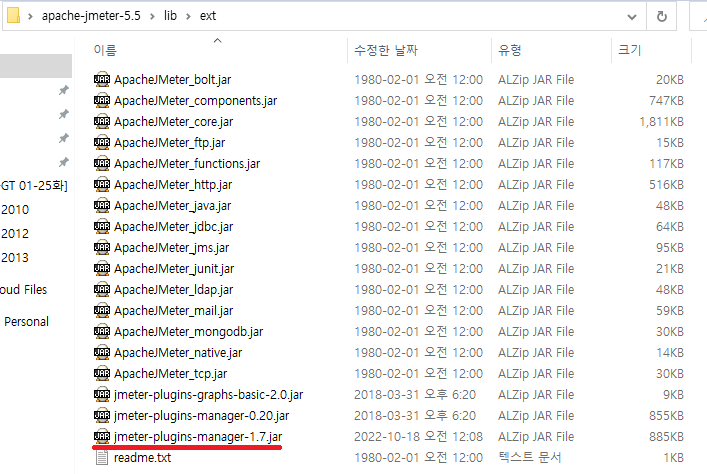Click the JAR icon of ApacheJMeter_native.jar
Viewport: 707px width, 474px height.
click(102, 352)
